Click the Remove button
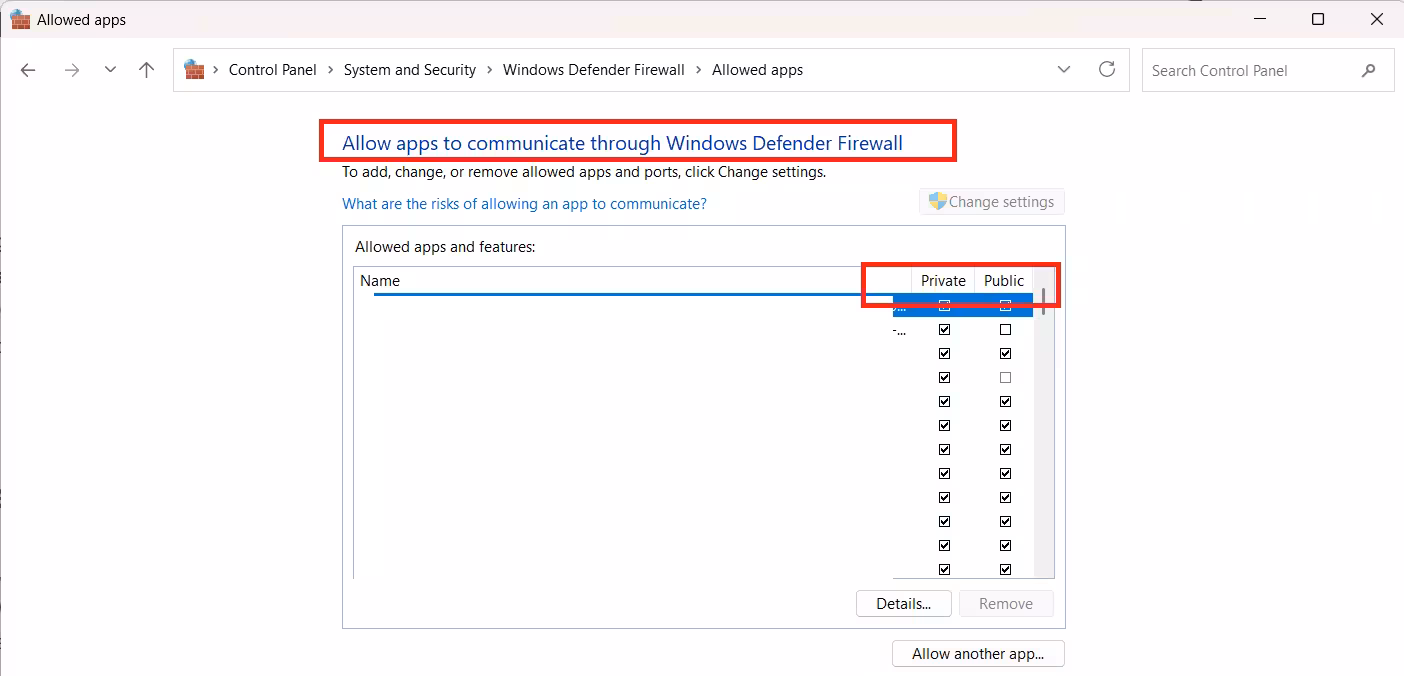This screenshot has height=676, width=1404. click(1006, 603)
